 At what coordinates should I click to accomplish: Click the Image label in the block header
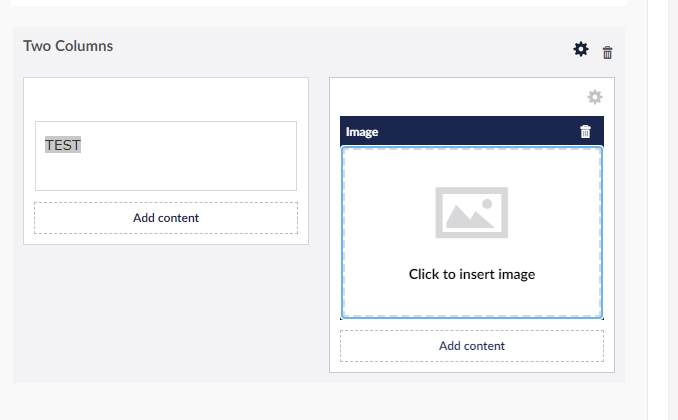(x=362, y=131)
